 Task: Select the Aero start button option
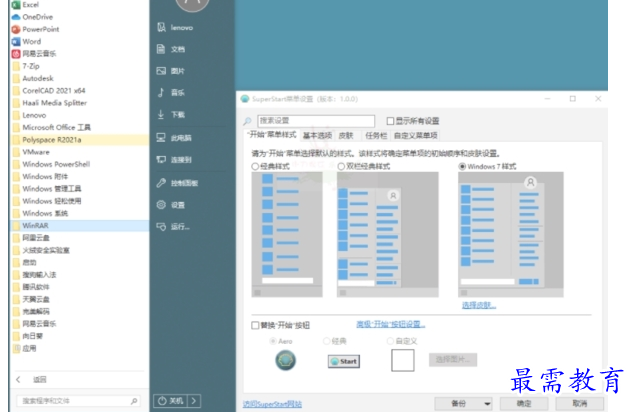[273, 341]
